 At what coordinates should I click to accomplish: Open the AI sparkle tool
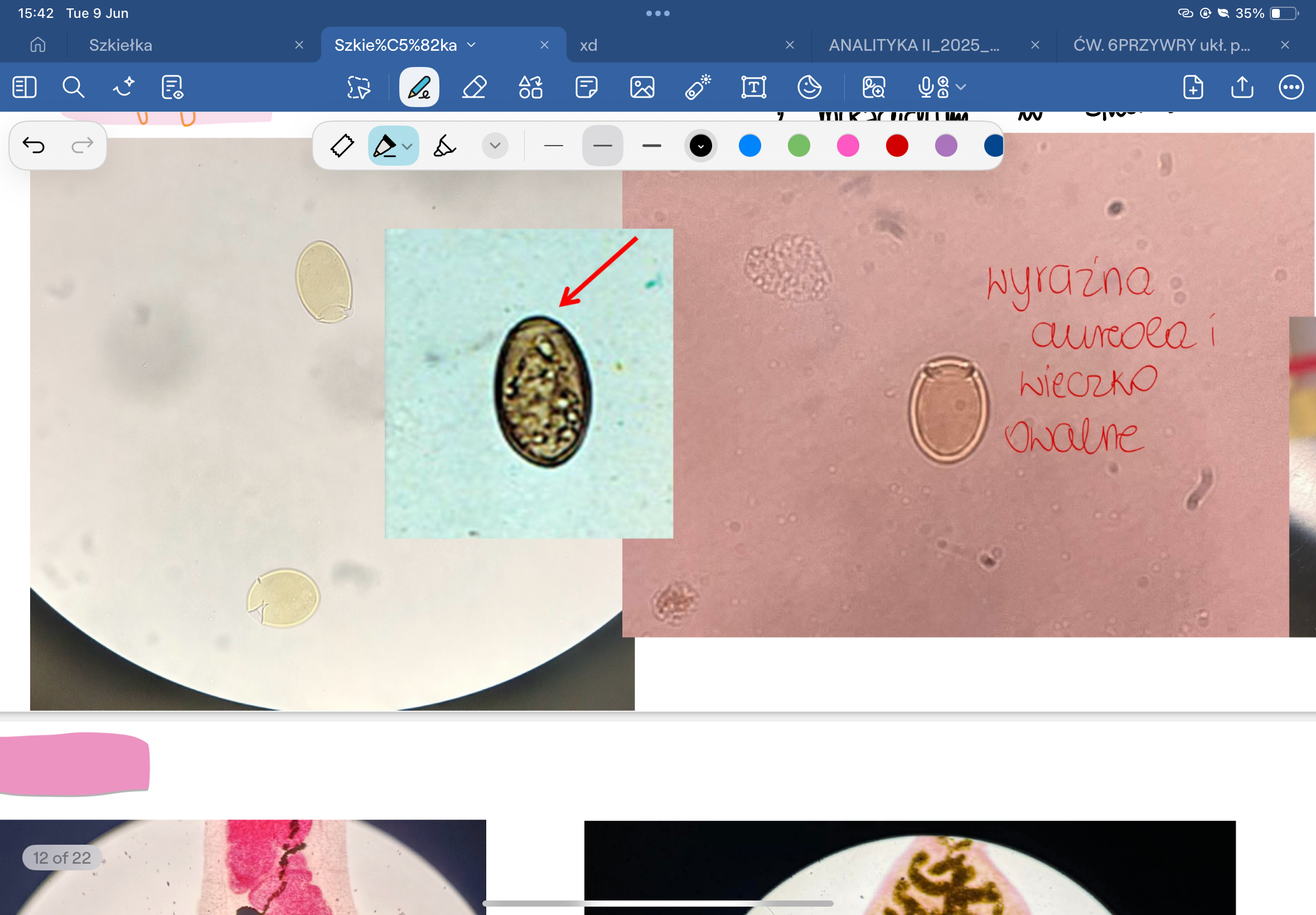(x=123, y=87)
